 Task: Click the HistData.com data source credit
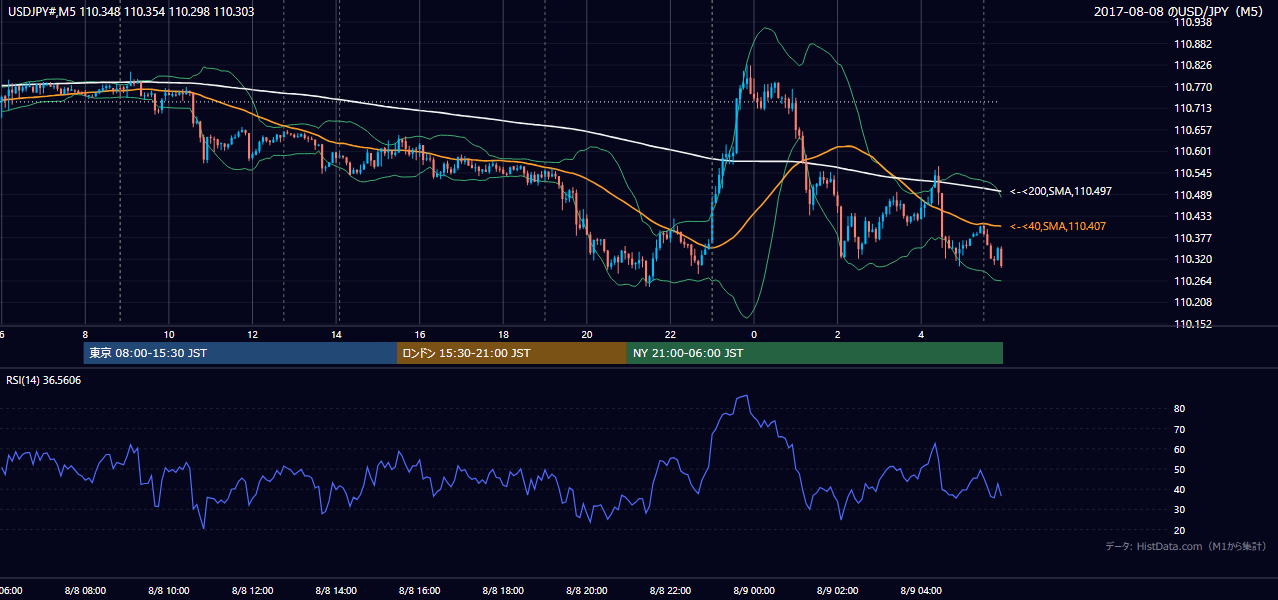point(1186,546)
